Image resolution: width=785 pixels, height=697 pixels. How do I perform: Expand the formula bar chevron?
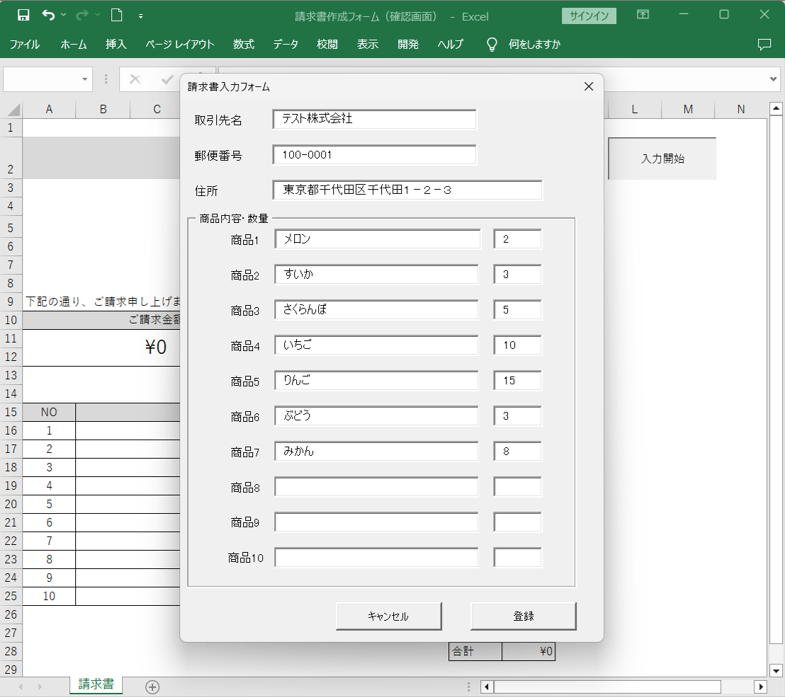(773, 79)
